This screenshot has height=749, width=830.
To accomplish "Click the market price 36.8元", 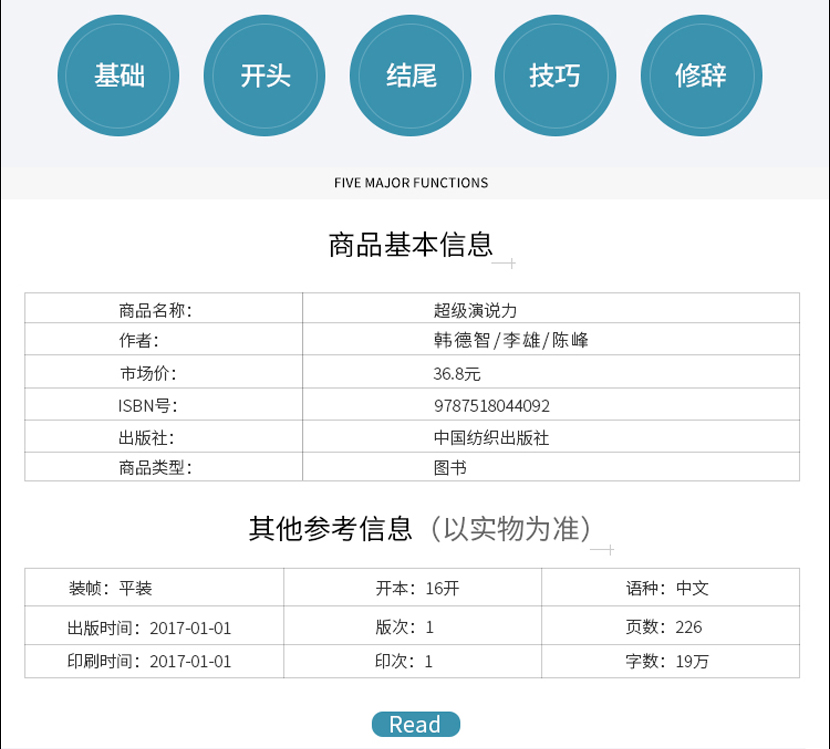I will click(x=457, y=374).
